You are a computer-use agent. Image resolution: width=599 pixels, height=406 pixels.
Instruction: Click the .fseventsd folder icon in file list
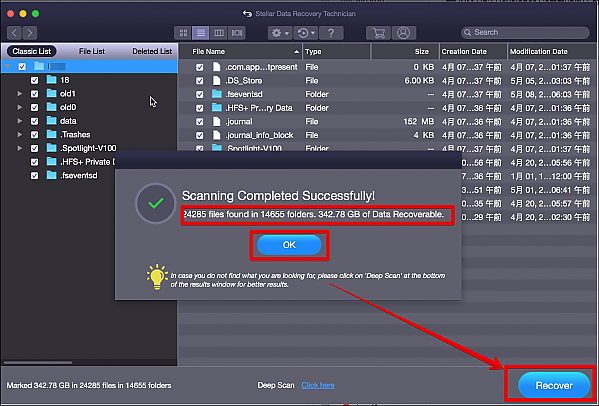[217, 94]
